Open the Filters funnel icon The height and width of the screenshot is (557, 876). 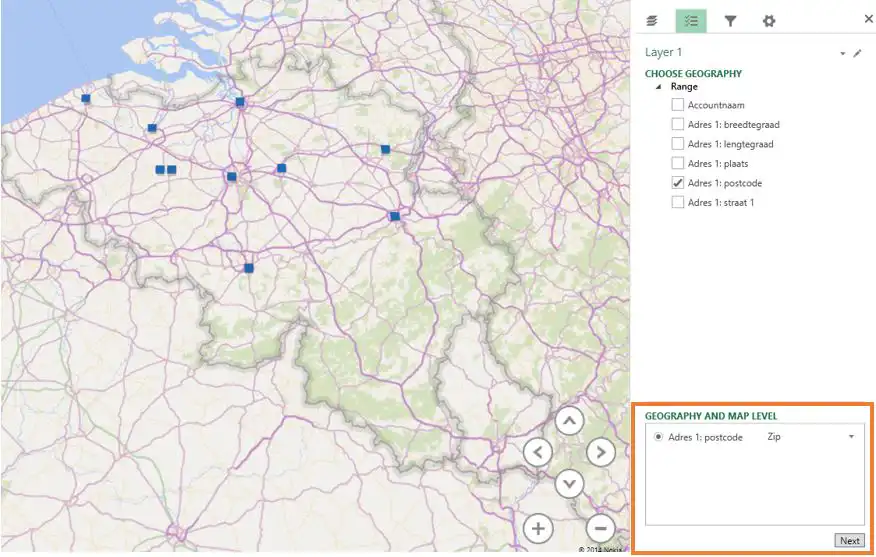(x=730, y=21)
